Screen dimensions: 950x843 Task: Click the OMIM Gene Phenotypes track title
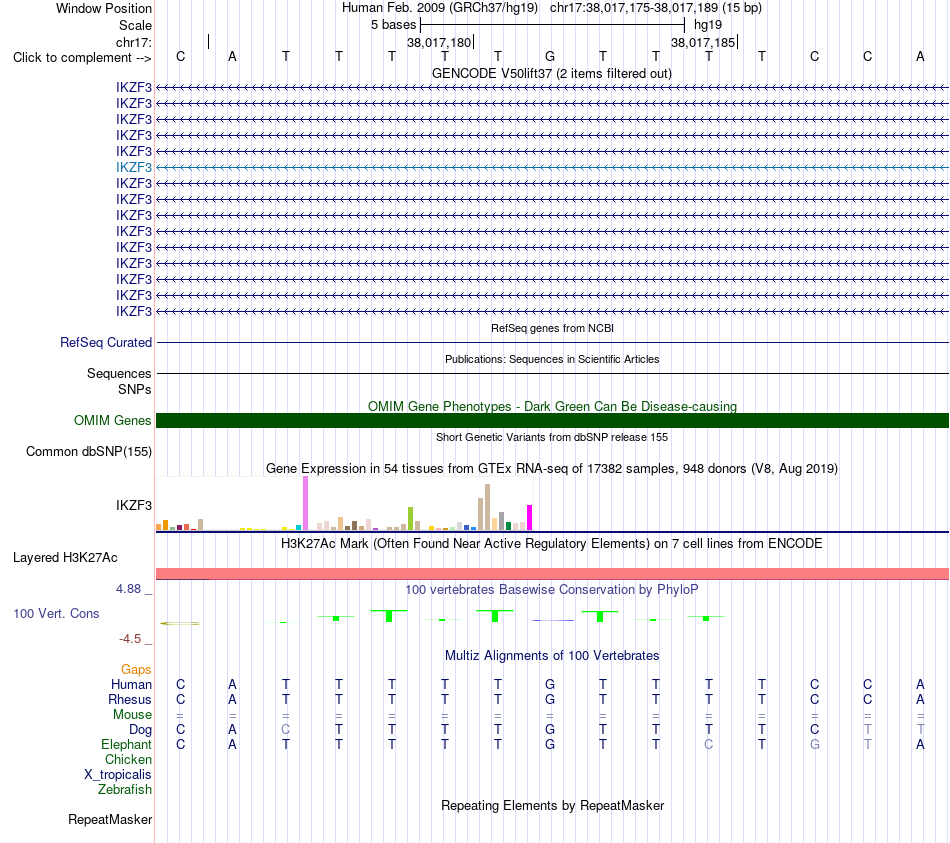click(552, 406)
